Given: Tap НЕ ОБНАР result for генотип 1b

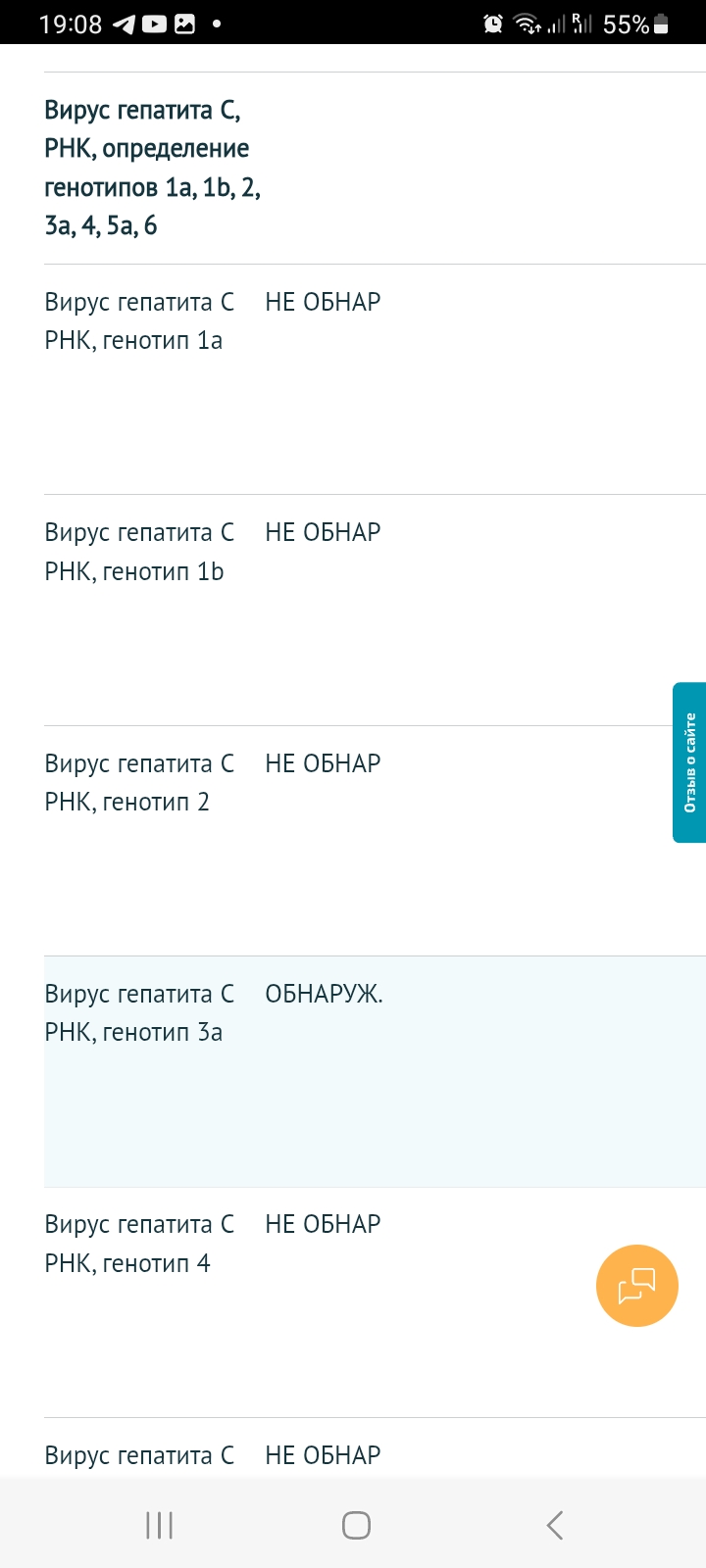Looking at the screenshot, I should pos(323,532).
